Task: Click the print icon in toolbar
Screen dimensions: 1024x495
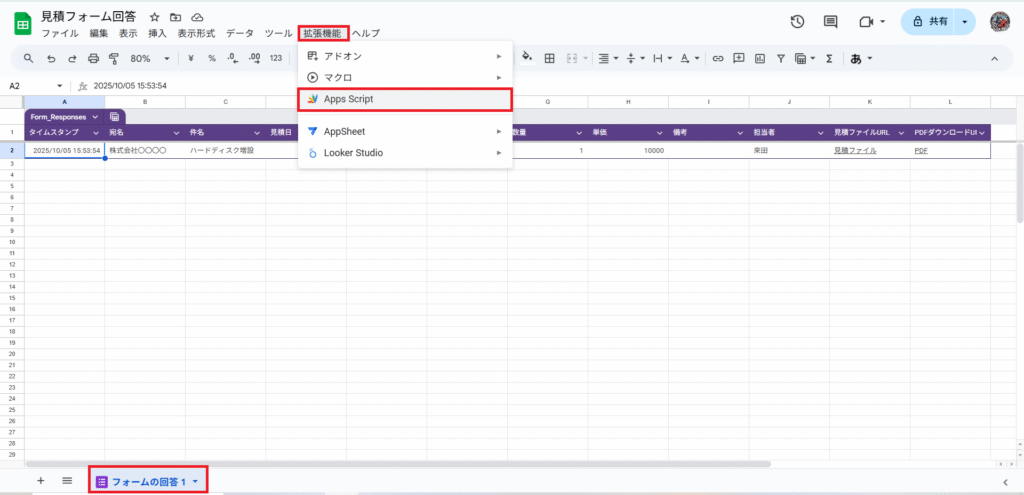Action: (x=93, y=59)
